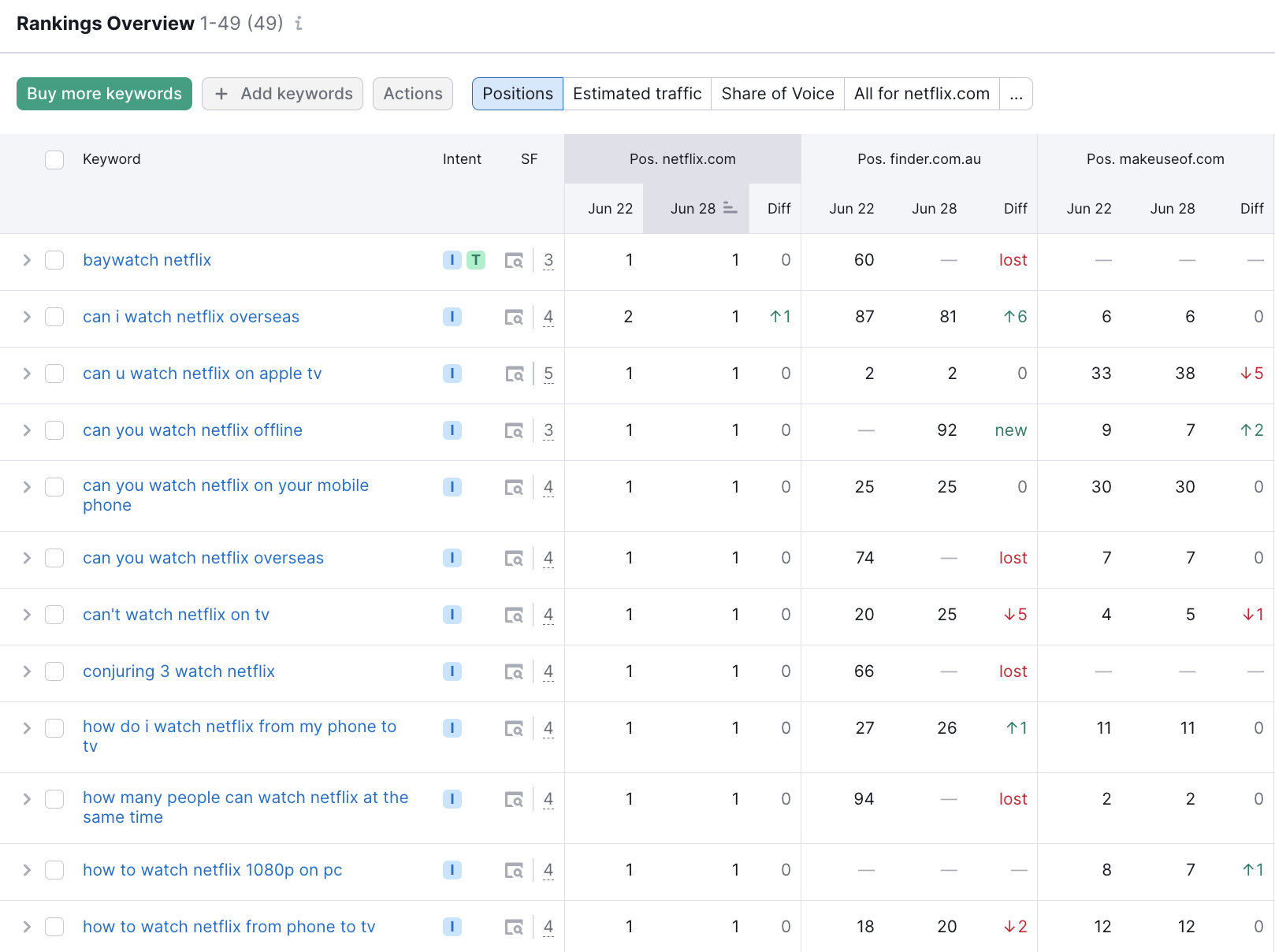Viewport: 1275px width, 952px height.
Task: Click SF count 4 for can you watch netflix overseas
Action: [x=548, y=558]
